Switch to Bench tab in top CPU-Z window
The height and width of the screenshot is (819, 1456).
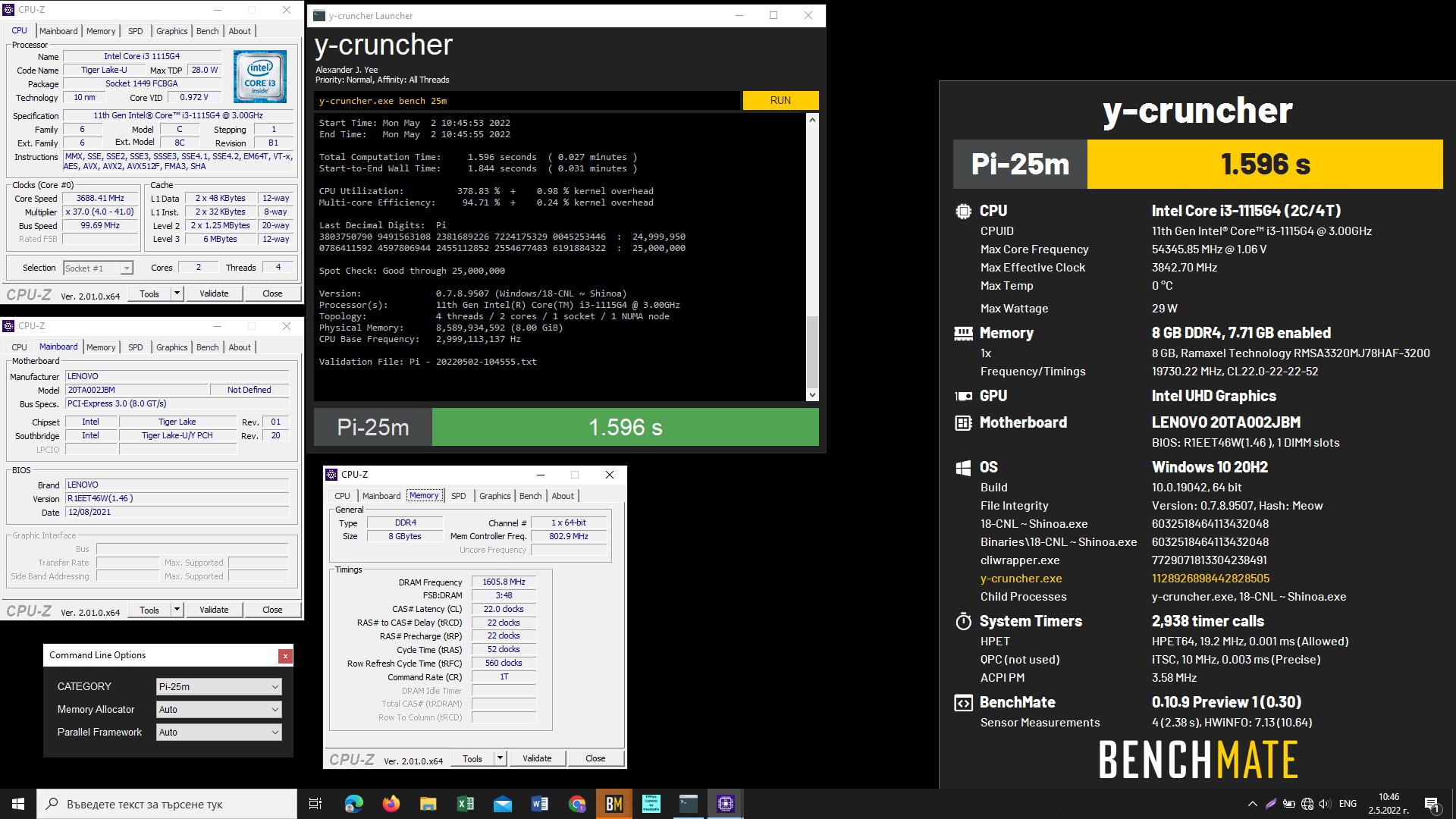coord(208,31)
